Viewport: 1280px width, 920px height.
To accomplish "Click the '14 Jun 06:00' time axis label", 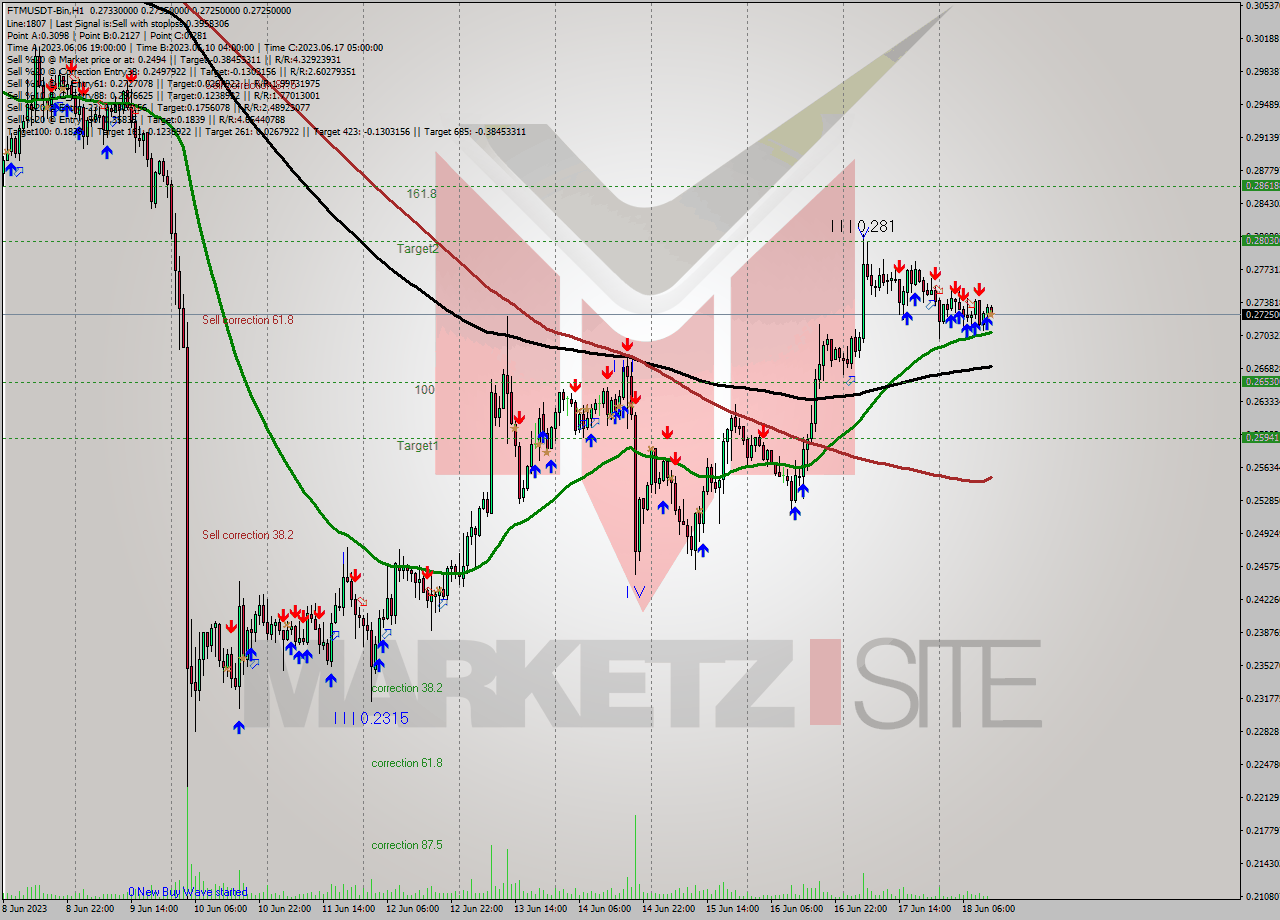I will (x=604, y=910).
